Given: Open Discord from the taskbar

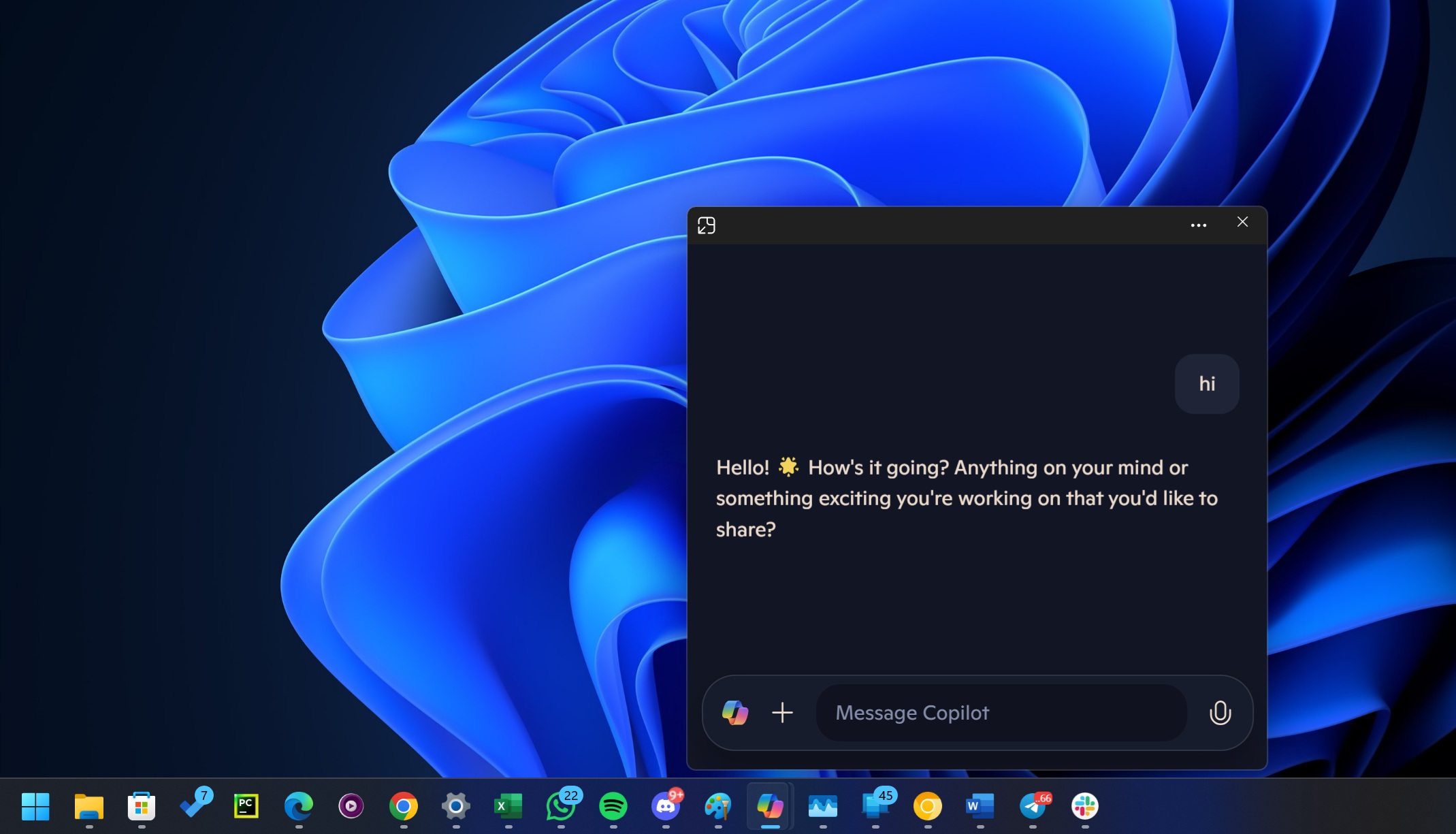Looking at the screenshot, I should point(665,807).
